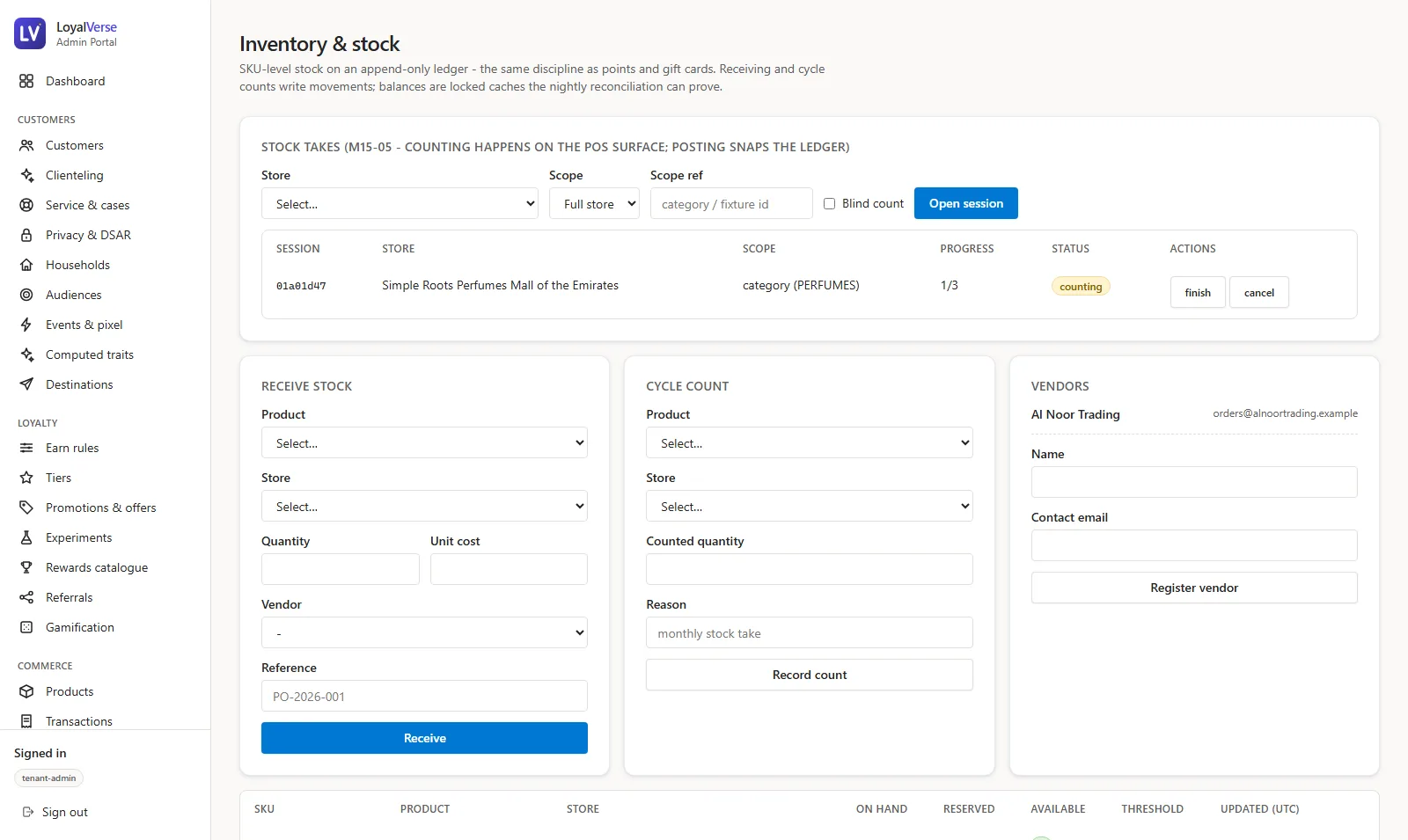Open the Receive stock Store dropdown
This screenshot has height=840, width=1408.
[x=424, y=506]
